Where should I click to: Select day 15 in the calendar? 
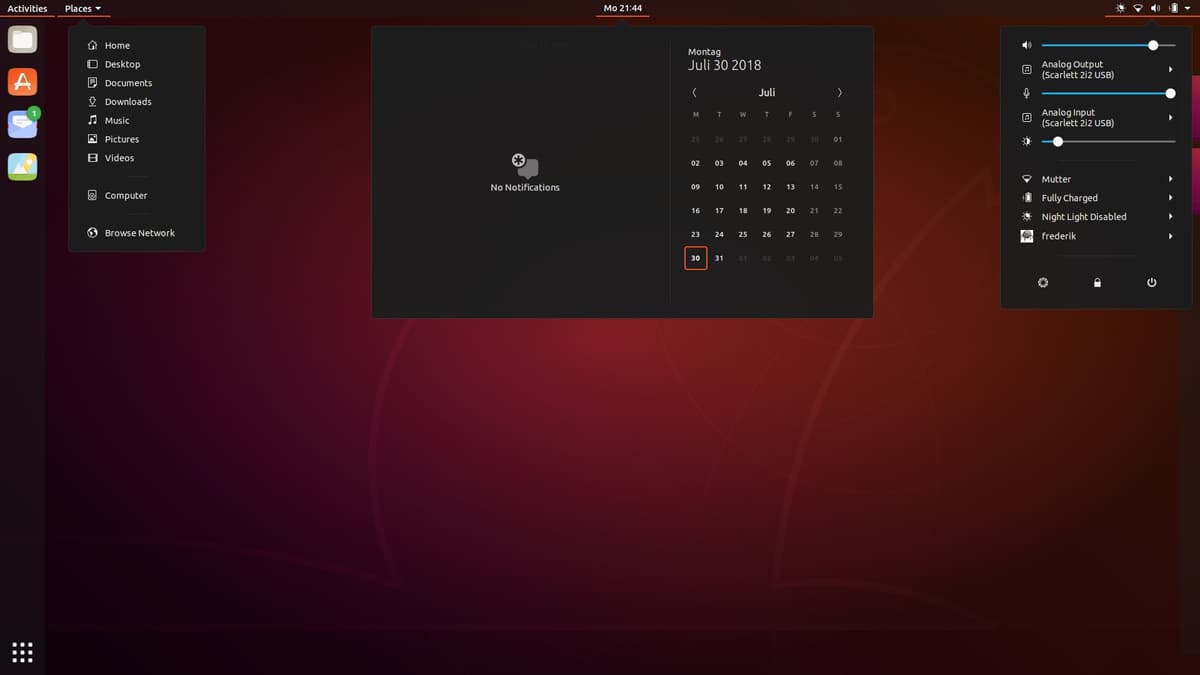pyautogui.click(x=838, y=187)
